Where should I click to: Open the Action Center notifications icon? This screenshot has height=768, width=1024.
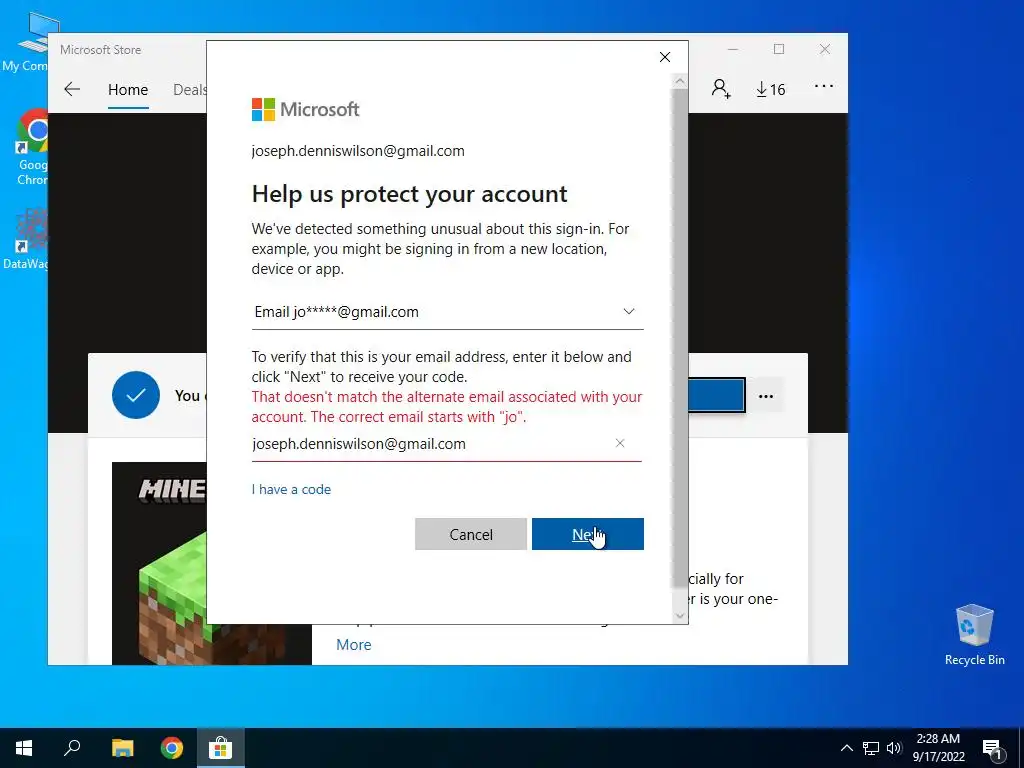[x=991, y=748]
